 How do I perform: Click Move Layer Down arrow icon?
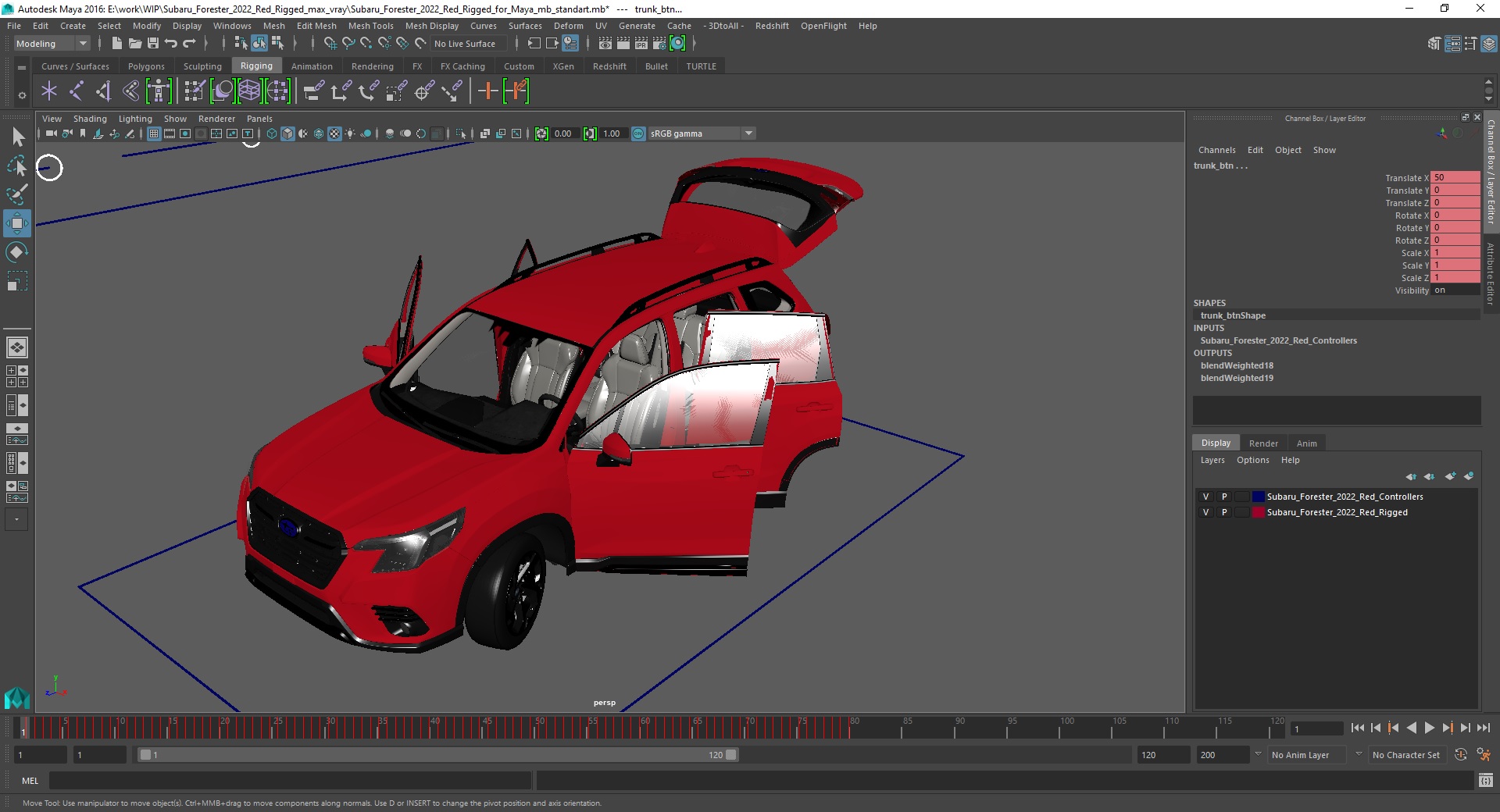pyautogui.click(x=1430, y=476)
